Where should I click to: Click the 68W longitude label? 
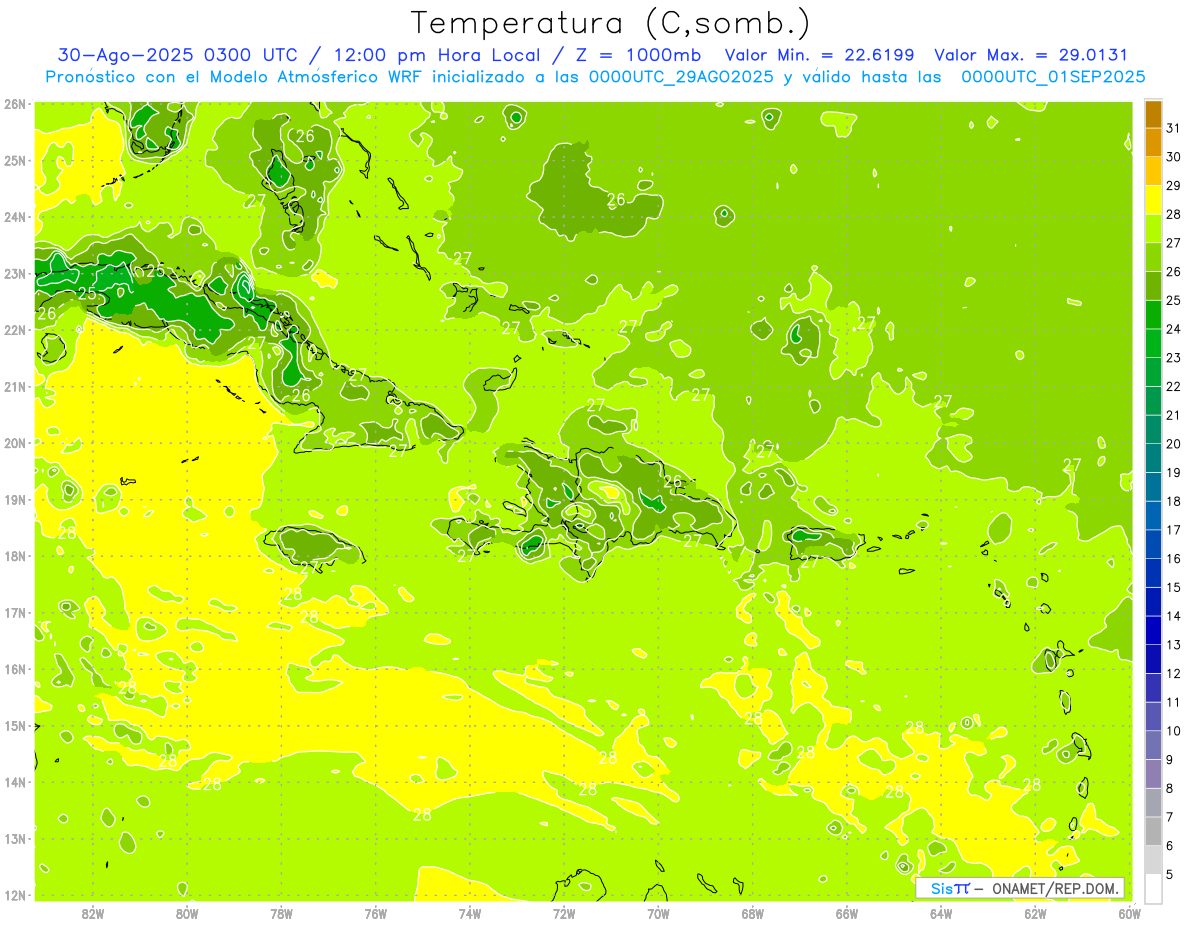[753, 913]
